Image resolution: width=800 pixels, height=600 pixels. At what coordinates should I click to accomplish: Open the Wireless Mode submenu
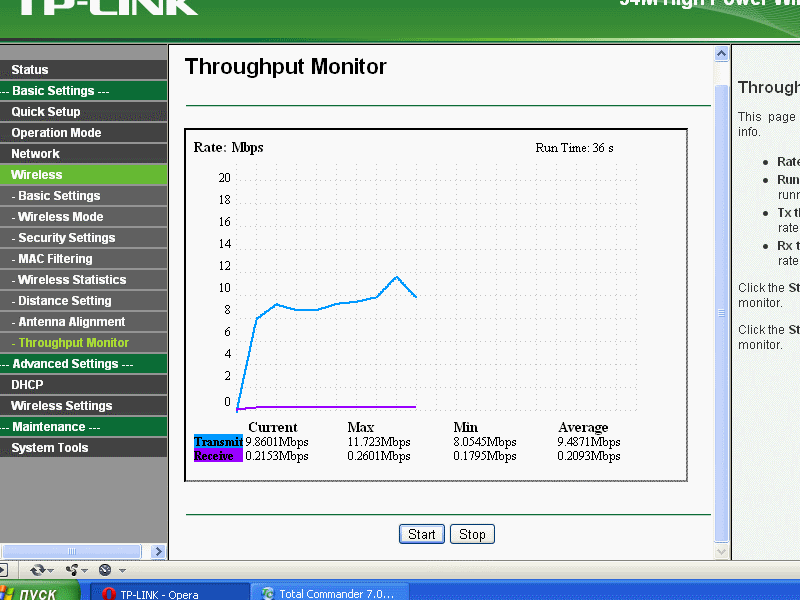click(x=83, y=216)
